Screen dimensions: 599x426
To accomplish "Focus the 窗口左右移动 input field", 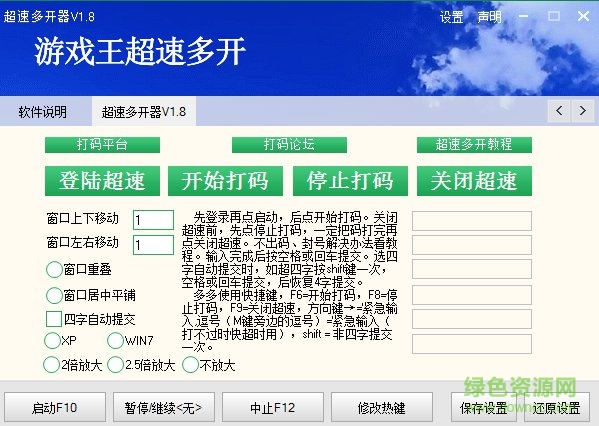I will click(153, 245).
